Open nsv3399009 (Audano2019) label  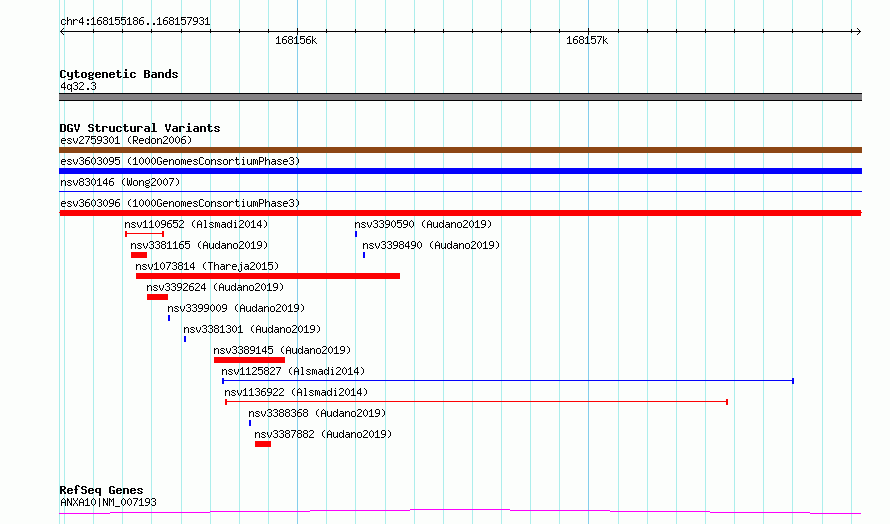coord(236,308)
